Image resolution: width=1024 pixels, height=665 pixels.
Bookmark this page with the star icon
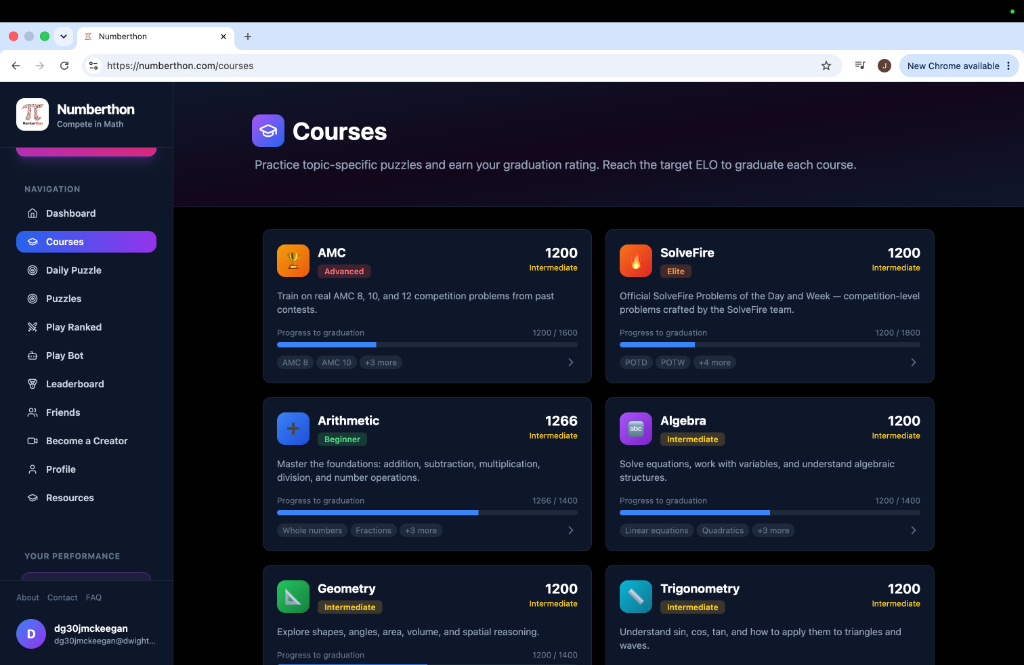[x=826, y=65]
